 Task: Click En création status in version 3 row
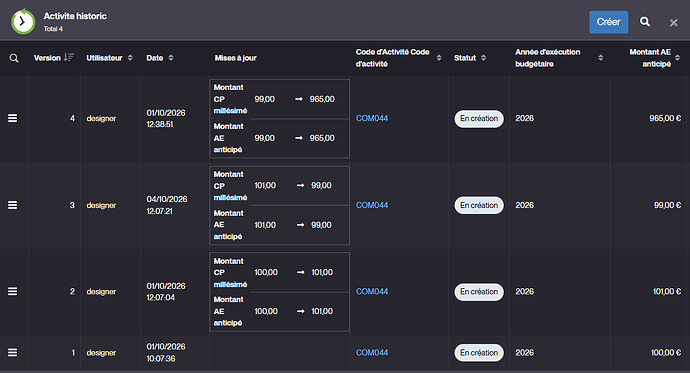tap(479, 205)
